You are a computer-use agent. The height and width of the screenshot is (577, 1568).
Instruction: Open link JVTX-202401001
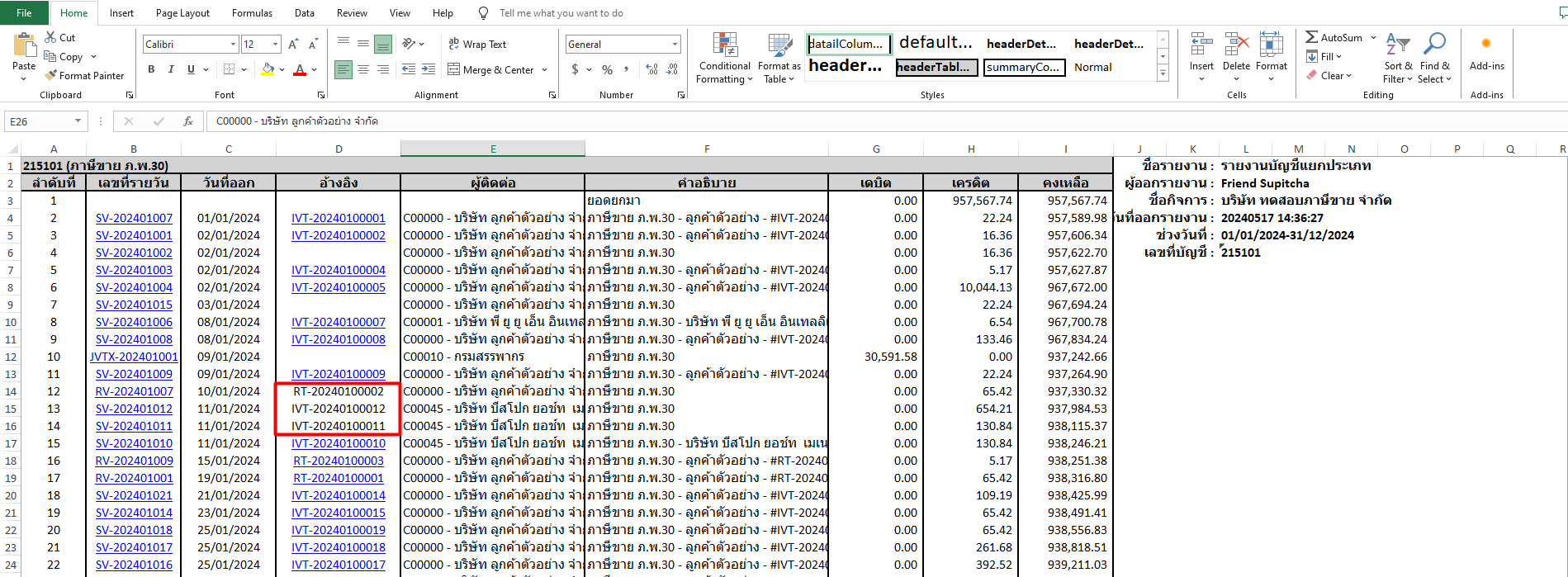click(x=134, y=357)
